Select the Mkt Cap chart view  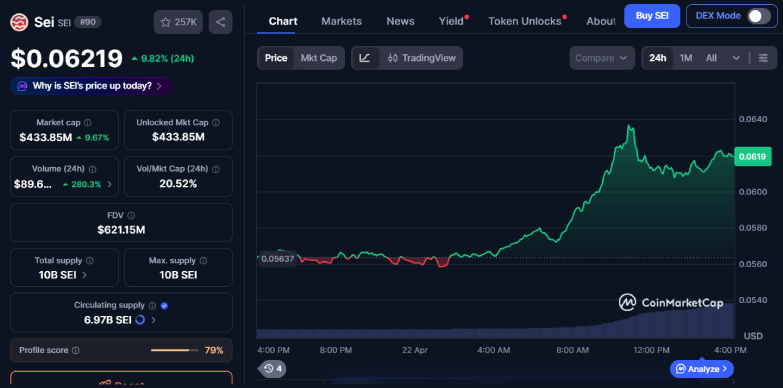(319, 58)
